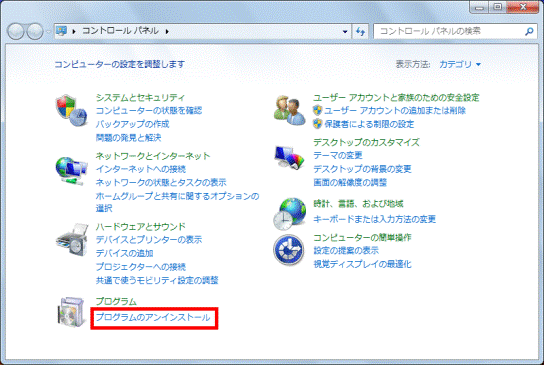The image size is (544, 365).
Task: Close the Control Panel window
Action: pyautogui.click(x=523, y=7)
